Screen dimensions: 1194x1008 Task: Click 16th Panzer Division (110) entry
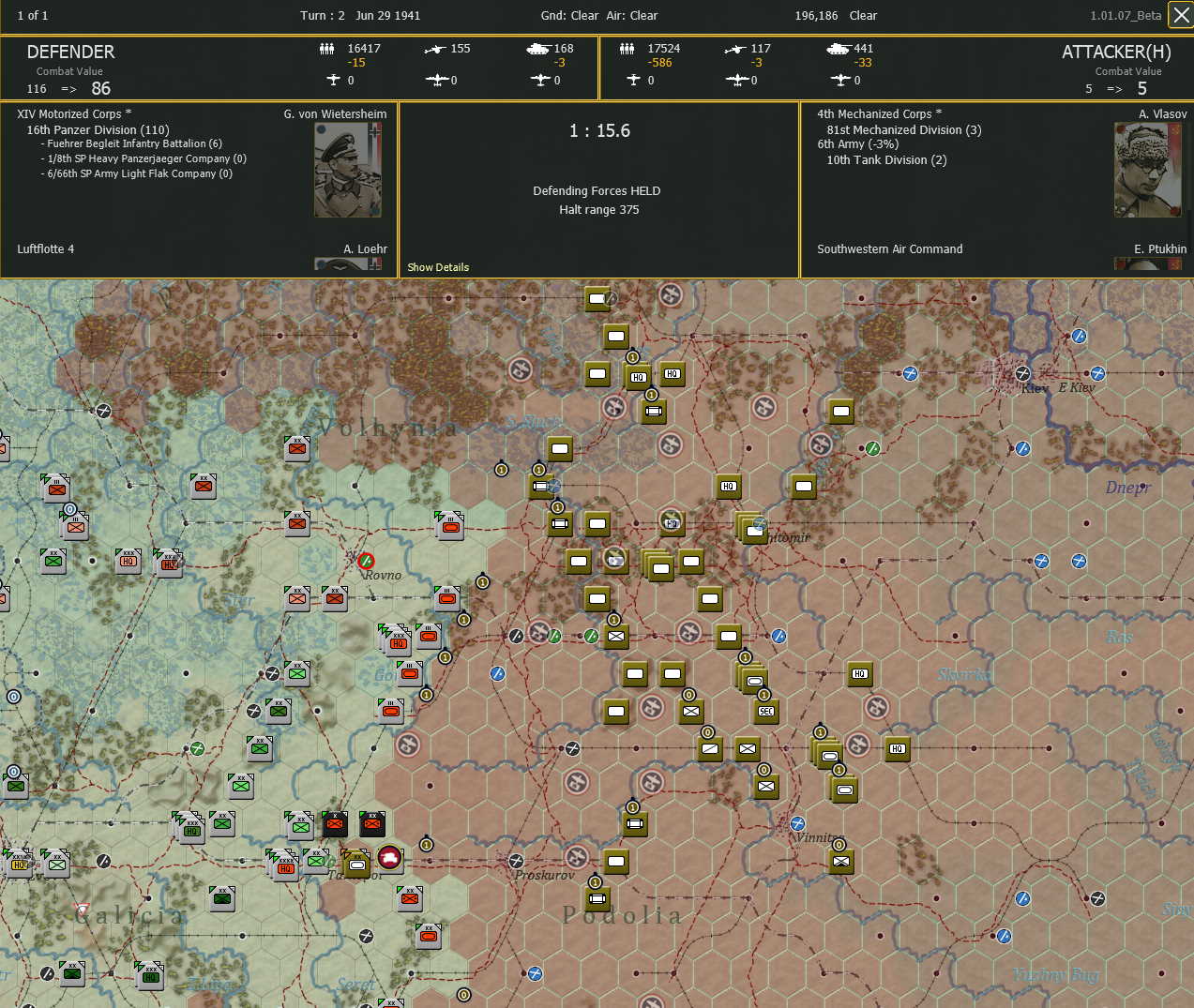click(98, 130)
